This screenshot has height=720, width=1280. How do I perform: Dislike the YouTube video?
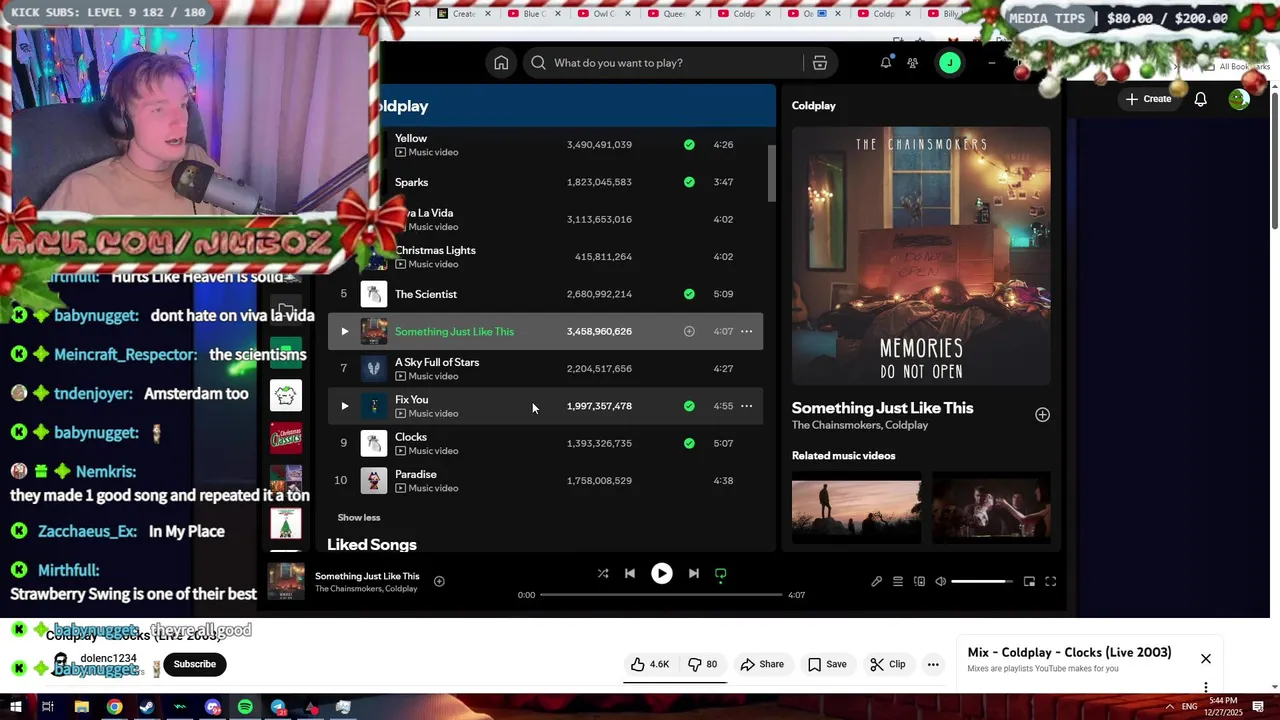pos(703,664)
